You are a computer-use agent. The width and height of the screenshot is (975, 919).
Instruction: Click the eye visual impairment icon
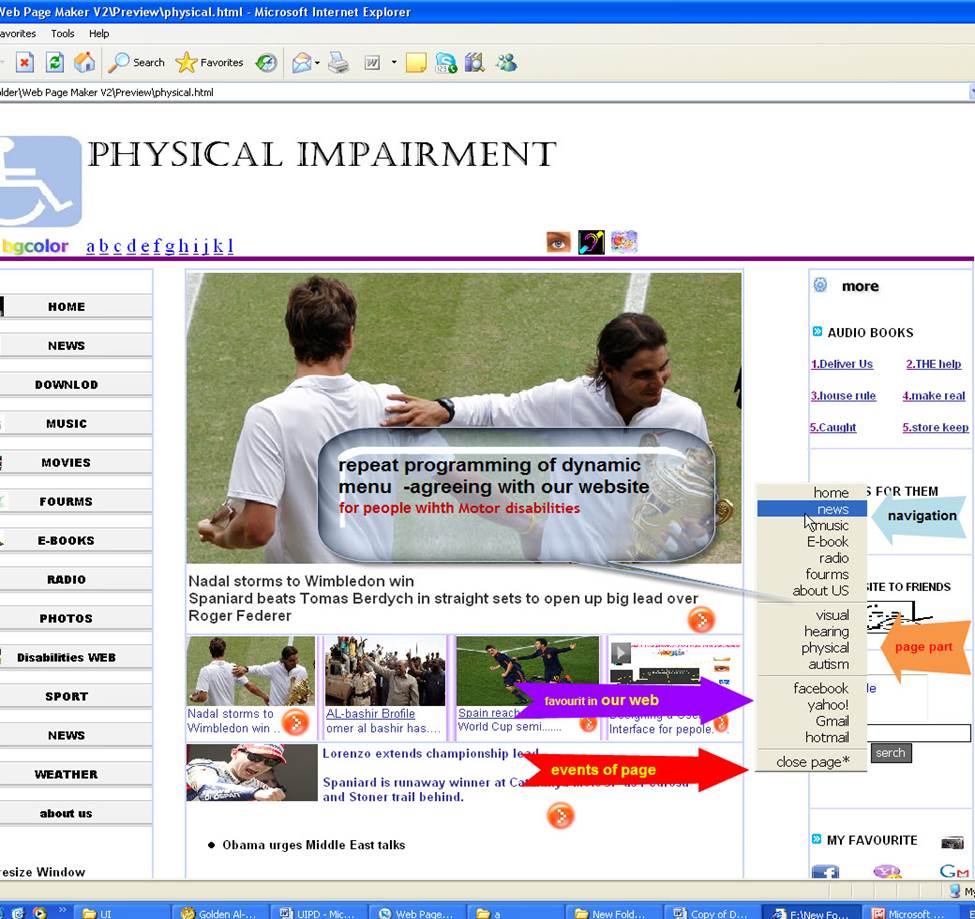(x=559, y=242)
